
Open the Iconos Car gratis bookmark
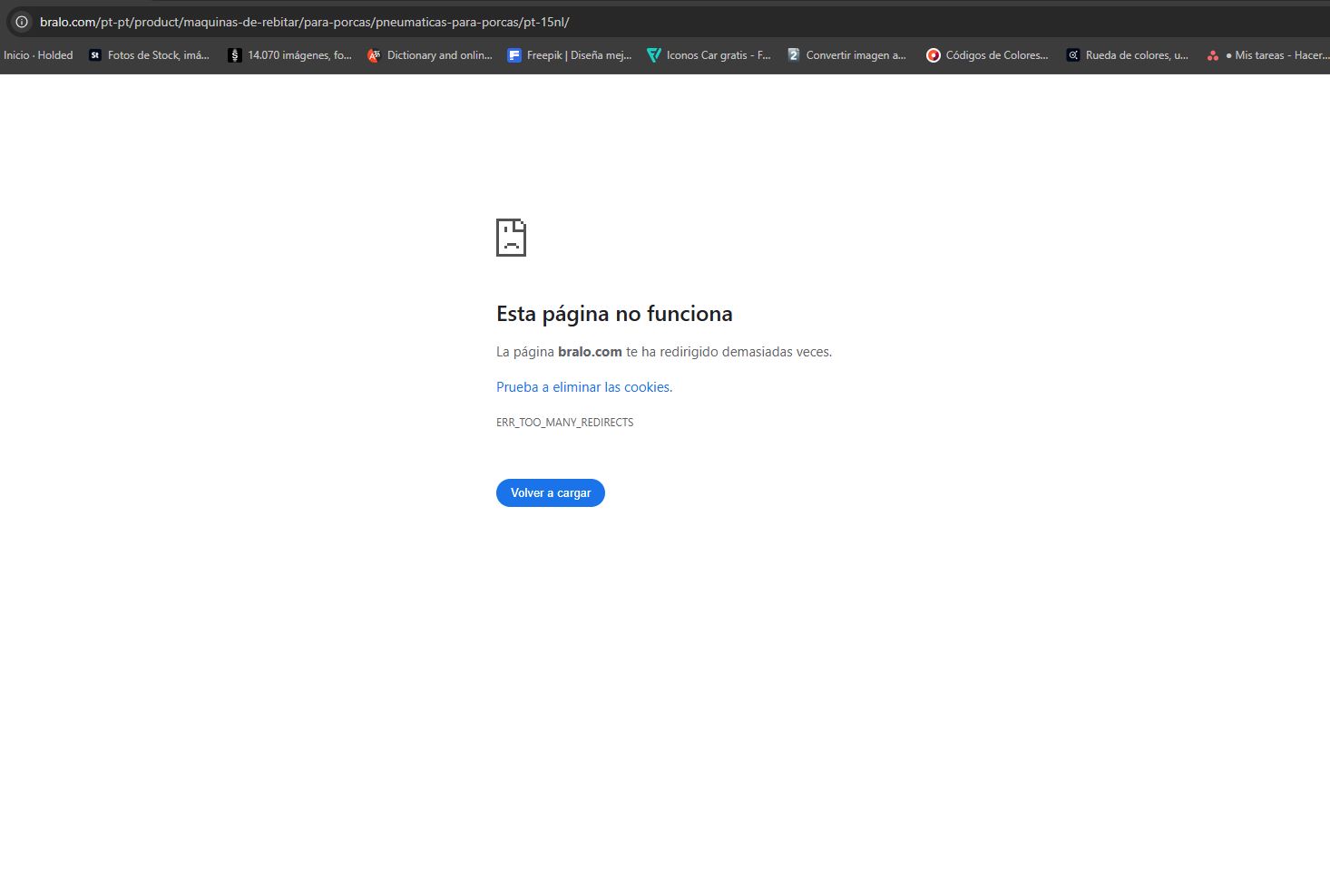point(709,55)
